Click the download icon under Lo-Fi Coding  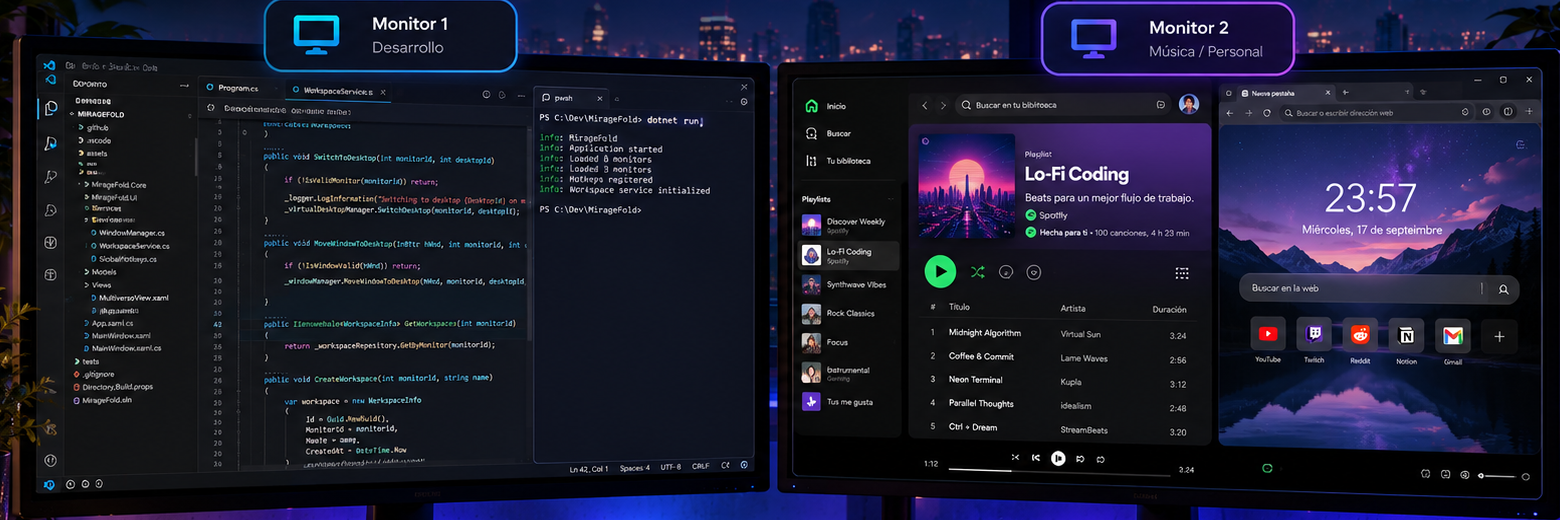click(x=1007, y=272)
